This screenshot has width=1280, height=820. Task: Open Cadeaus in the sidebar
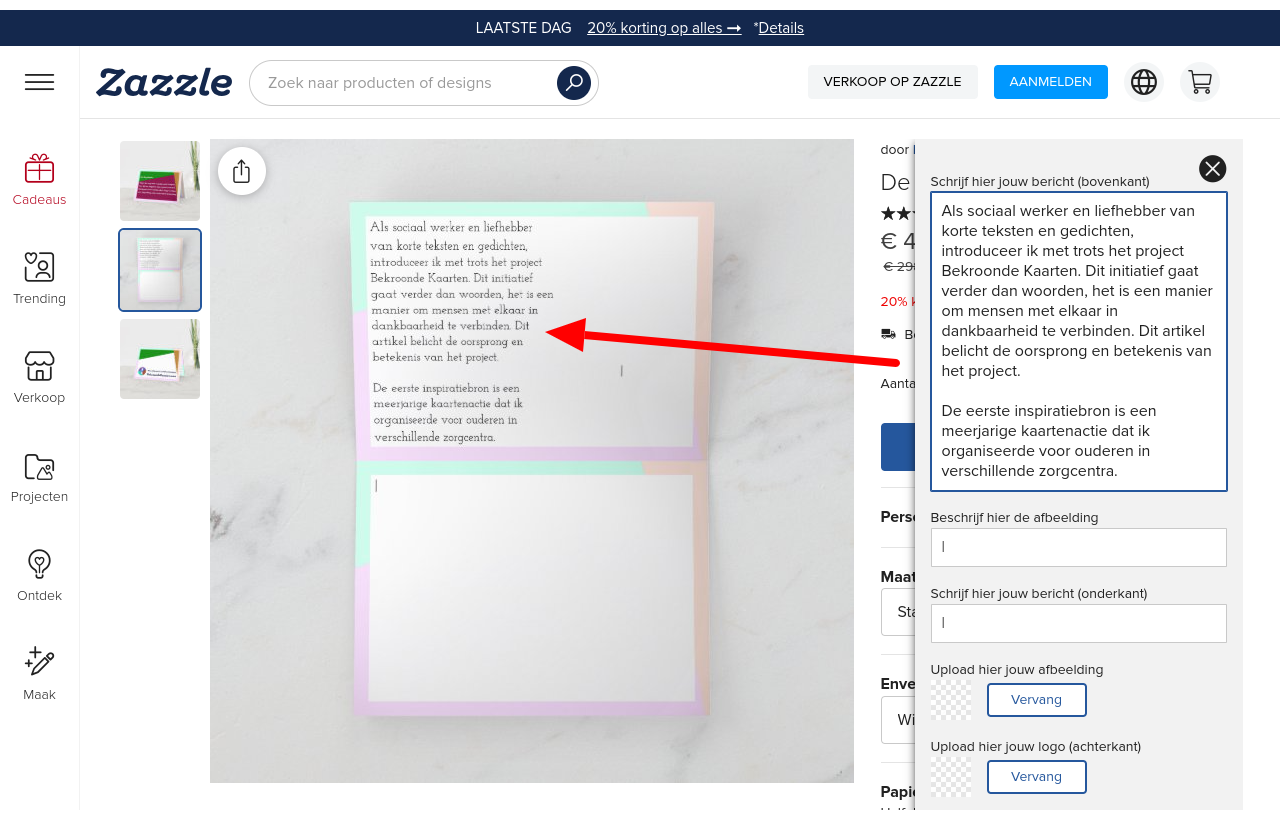coord(39,180)
